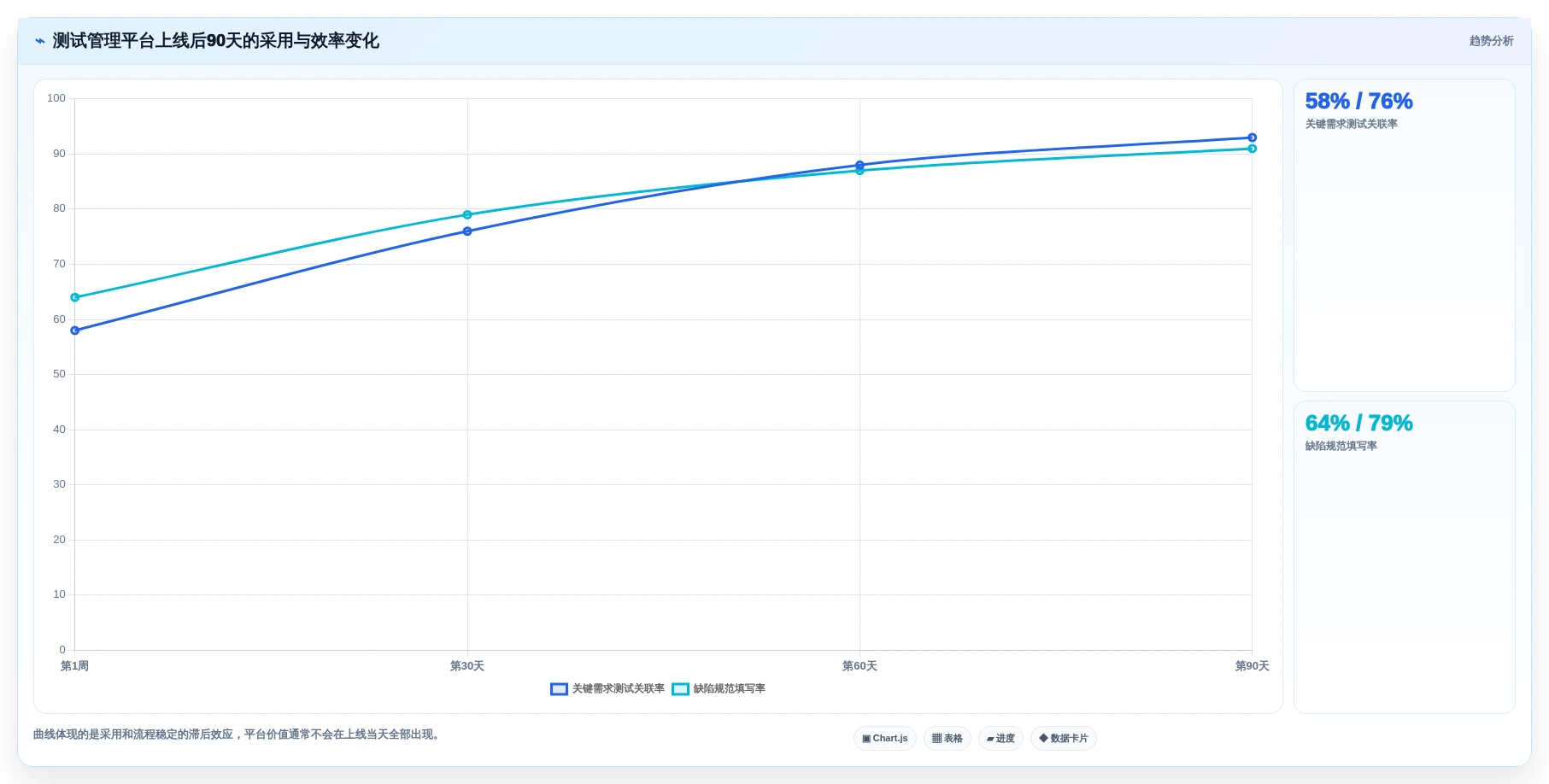The width and height of the screenshot is (1549, 784).
Task: Click the teal legend swatch for 缺陷规范填写率
Action: coord(680,689)
